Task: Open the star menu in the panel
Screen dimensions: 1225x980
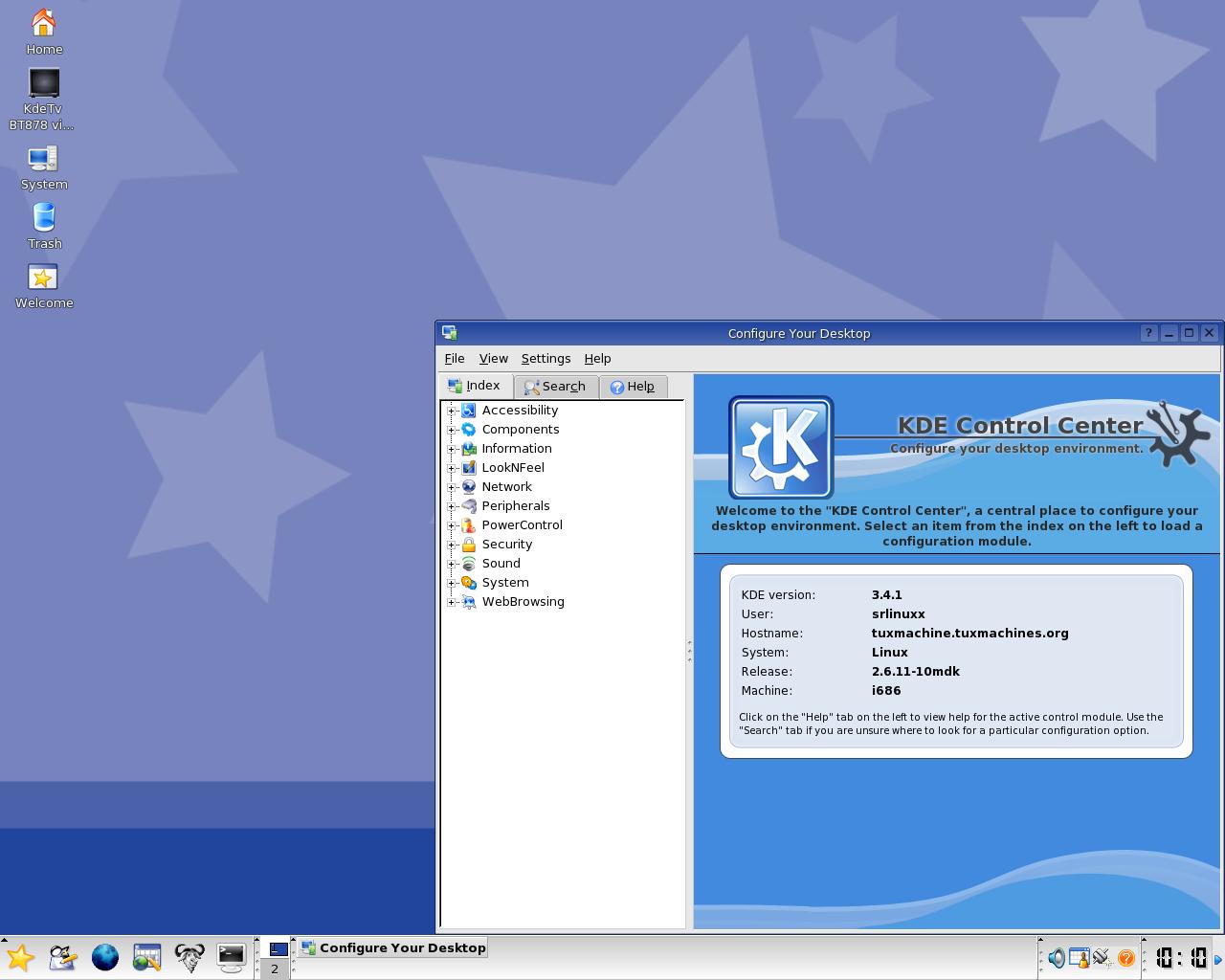Action: pyautogui.click(x=20, y=957)
